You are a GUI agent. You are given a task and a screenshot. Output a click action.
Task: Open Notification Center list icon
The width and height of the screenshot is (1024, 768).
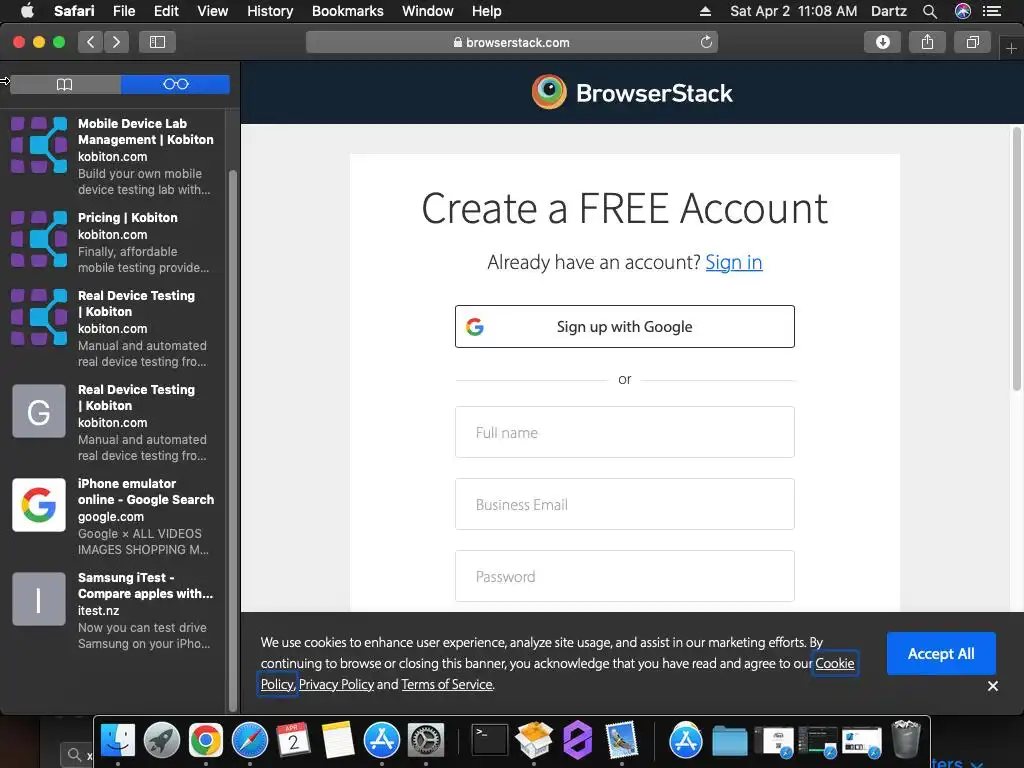tap(992, 11)
